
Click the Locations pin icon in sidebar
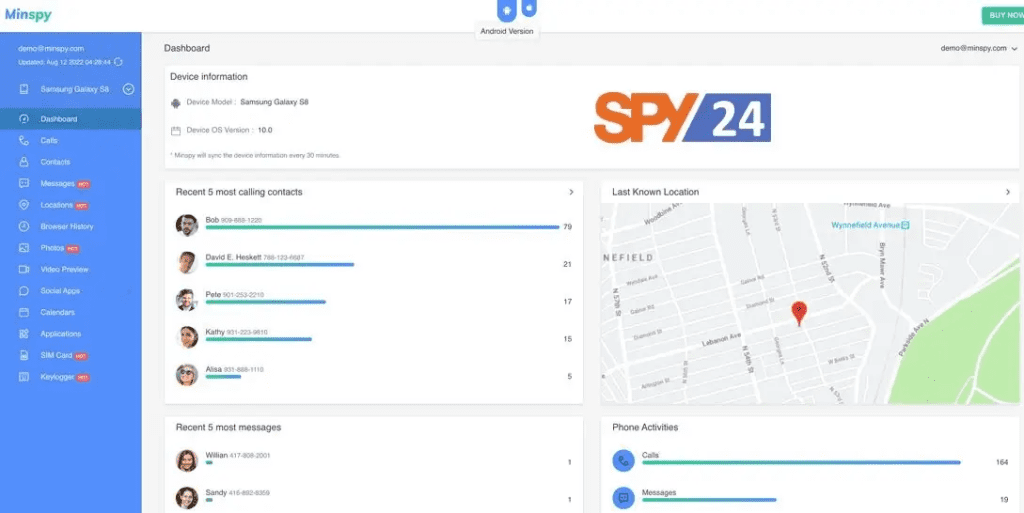tap(24, 205)
